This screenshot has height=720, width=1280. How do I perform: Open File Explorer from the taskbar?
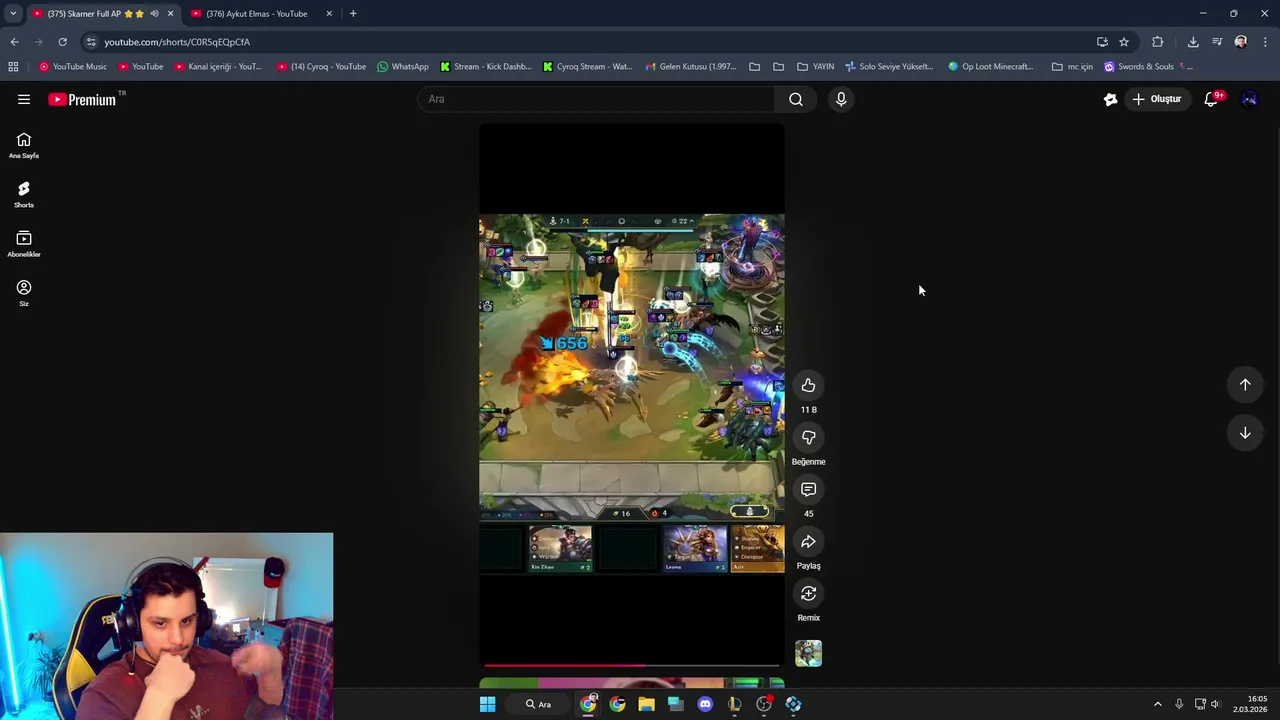646,704
